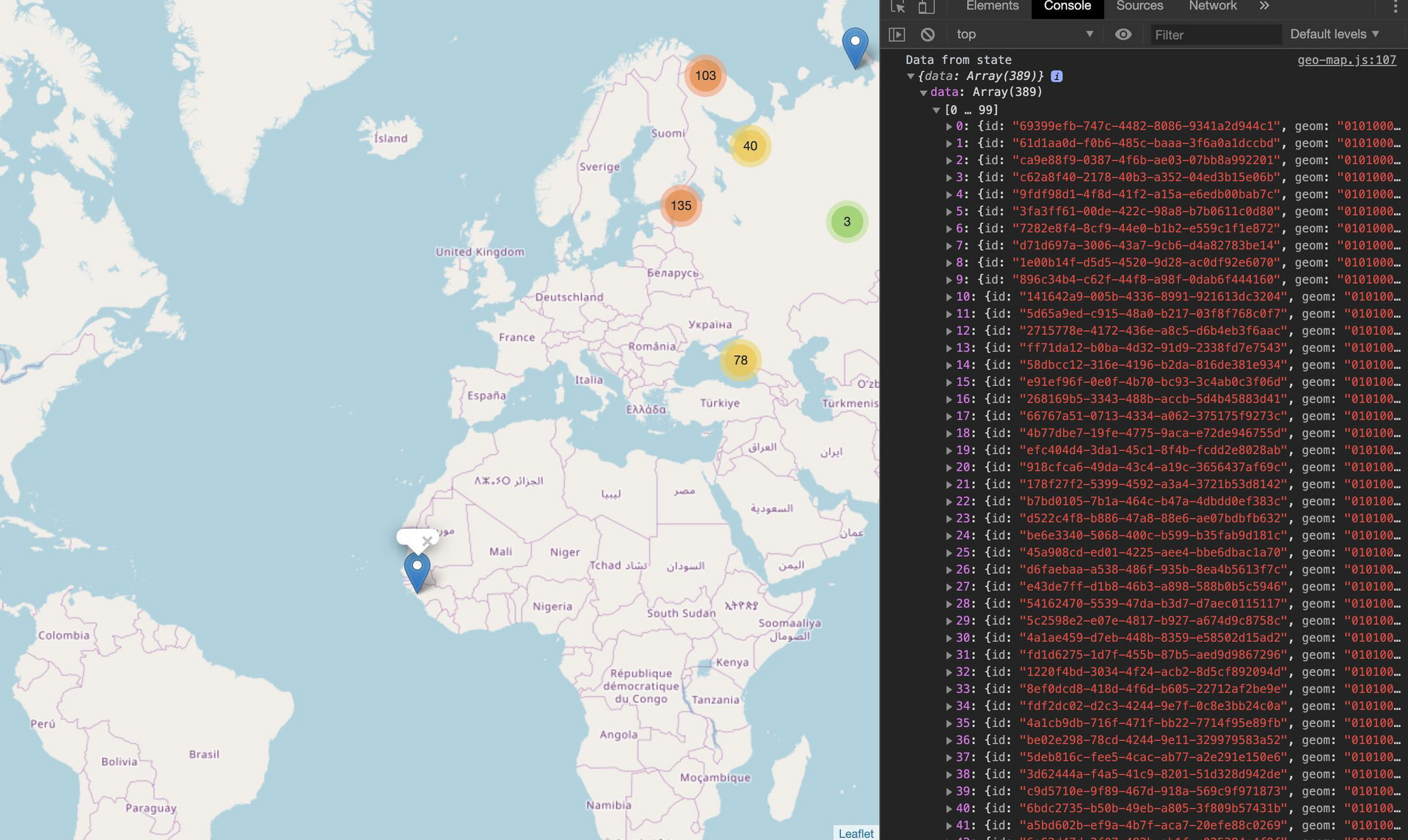
Task: Expand array item 0 with id 69399efb
Action: (949, 127)
